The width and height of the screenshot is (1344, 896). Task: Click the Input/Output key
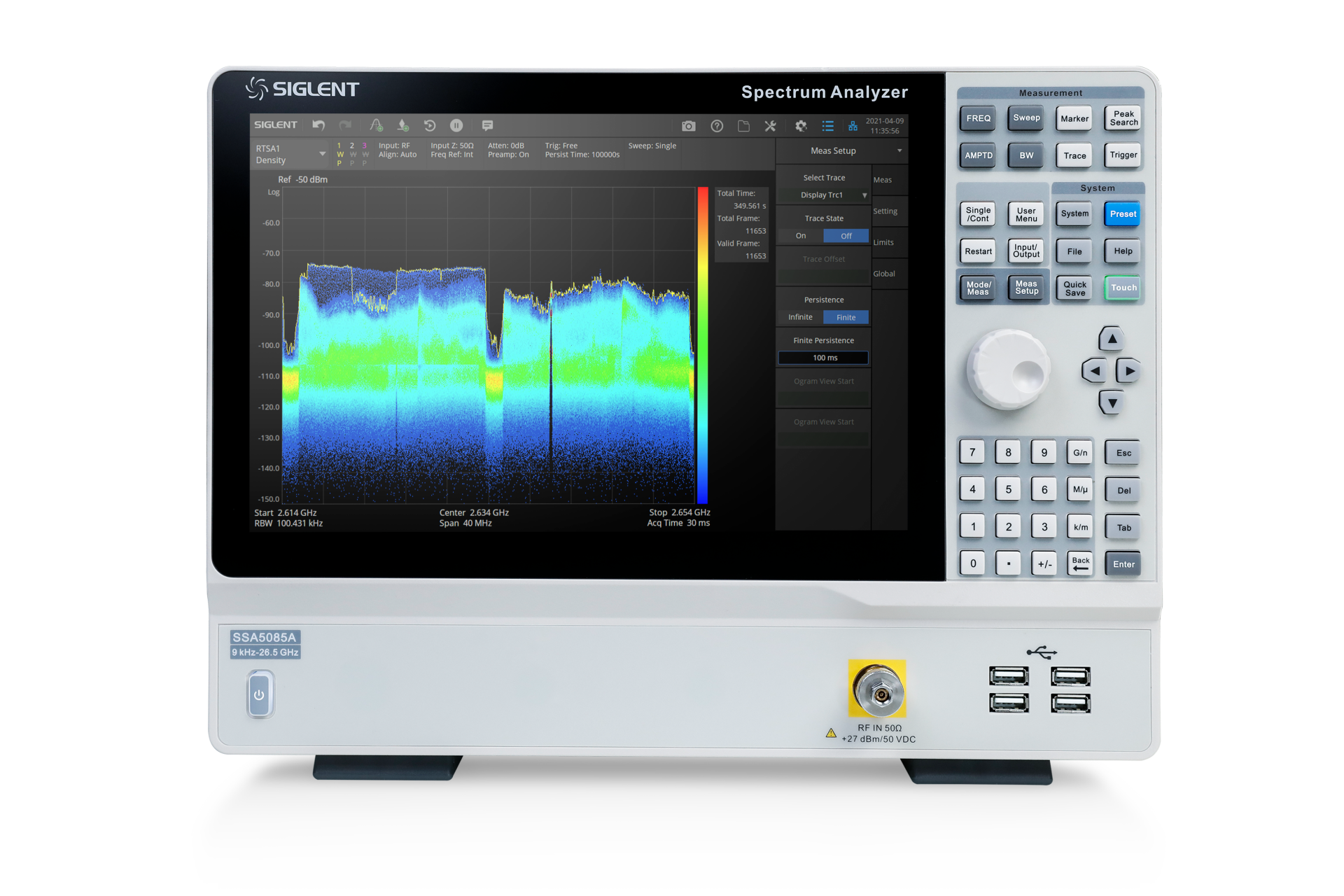coord(1026,251)
